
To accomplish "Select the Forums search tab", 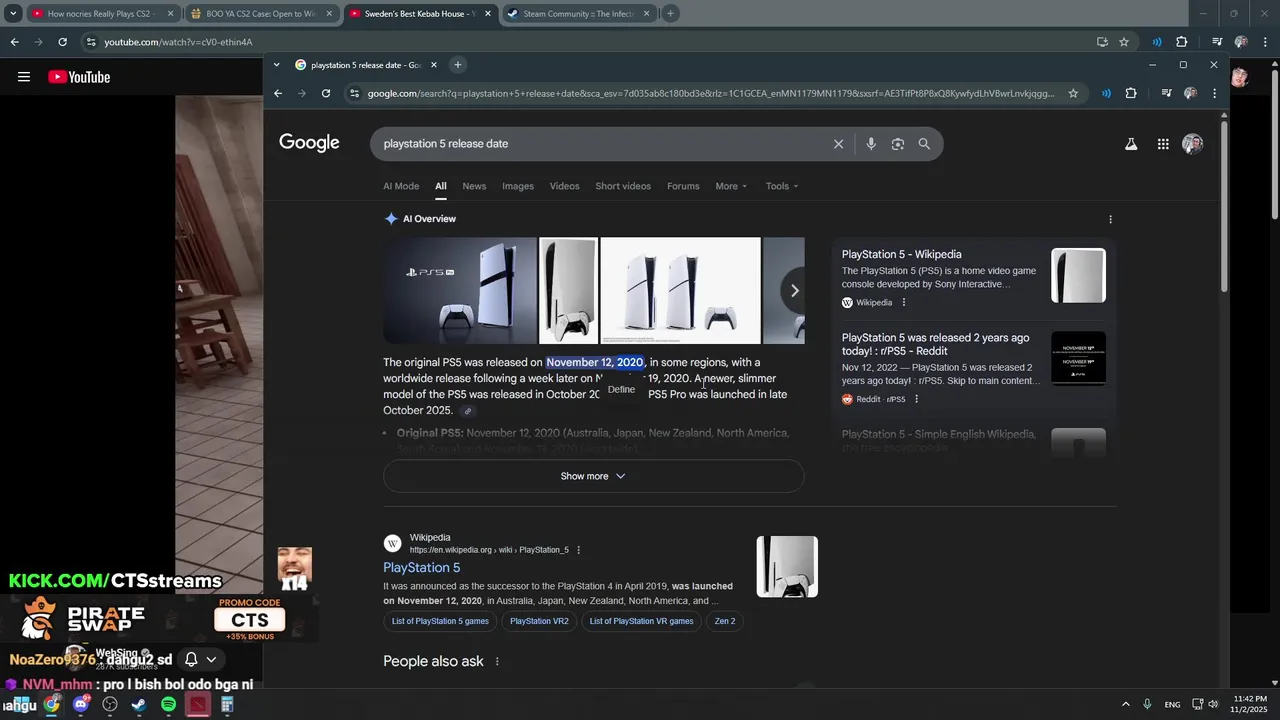I will tap(683, 186).
